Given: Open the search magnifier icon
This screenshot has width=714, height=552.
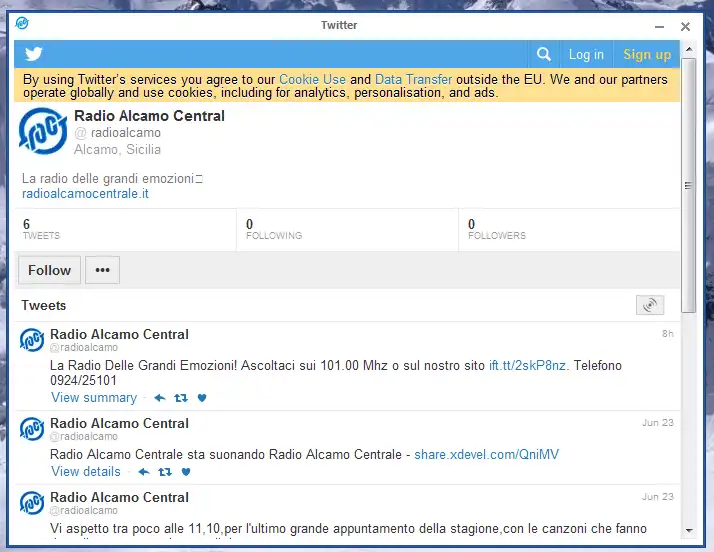Looking at the screenshot, I should (x=544, y=54).
